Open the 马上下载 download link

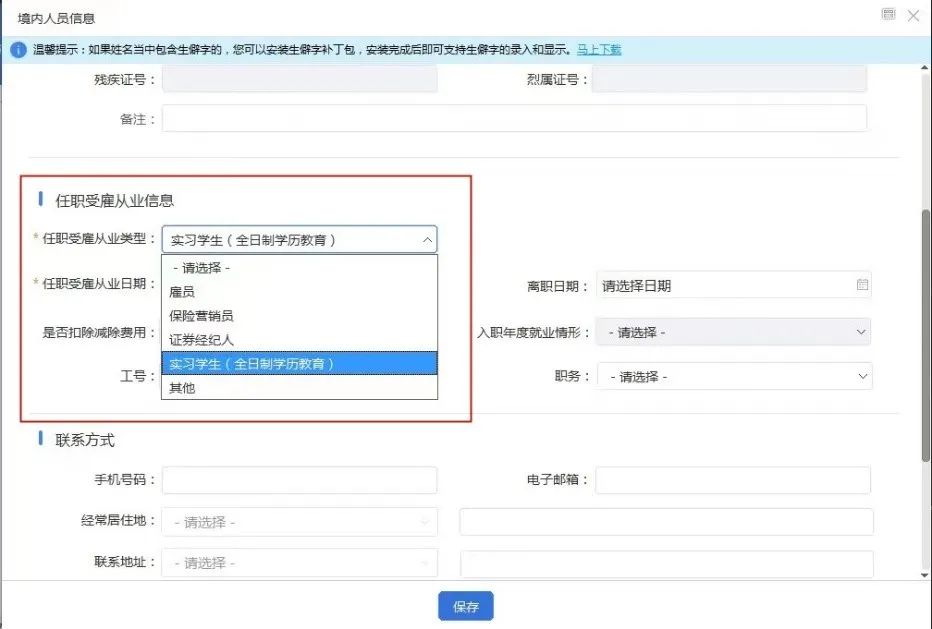tap(599, 50)
